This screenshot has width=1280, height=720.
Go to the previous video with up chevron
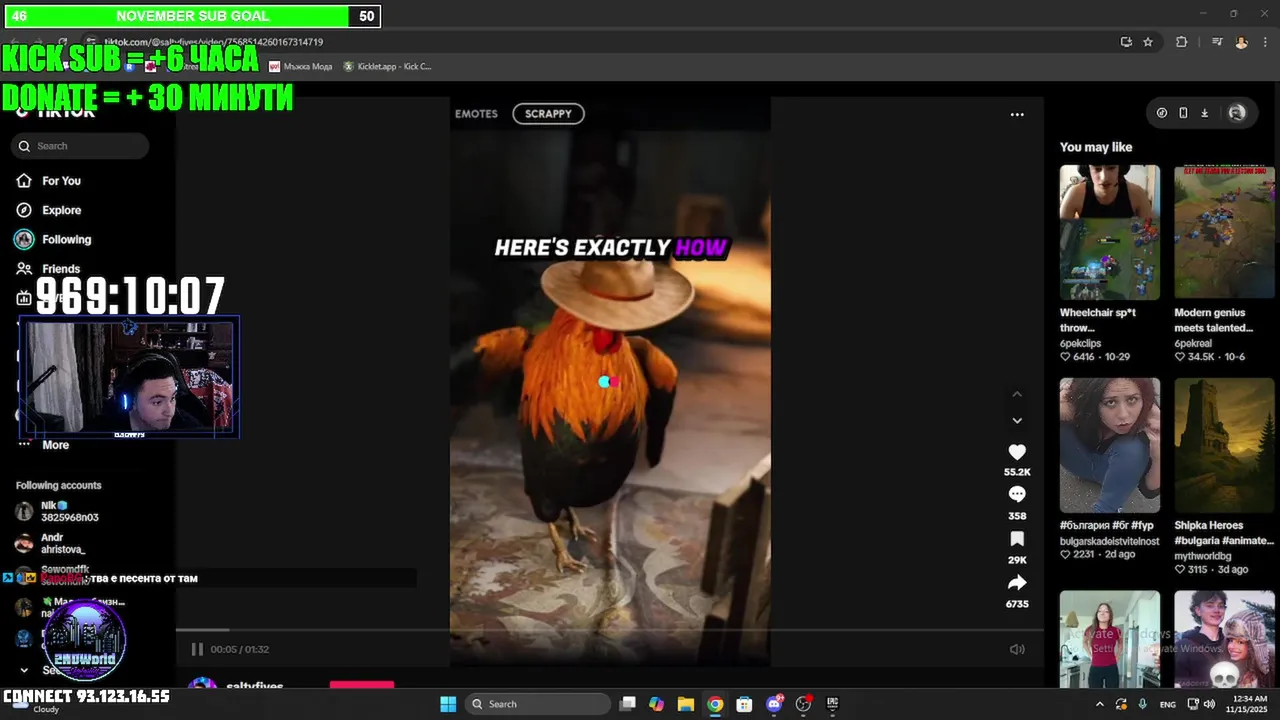pyautogui.click(x=1017, y=394)
